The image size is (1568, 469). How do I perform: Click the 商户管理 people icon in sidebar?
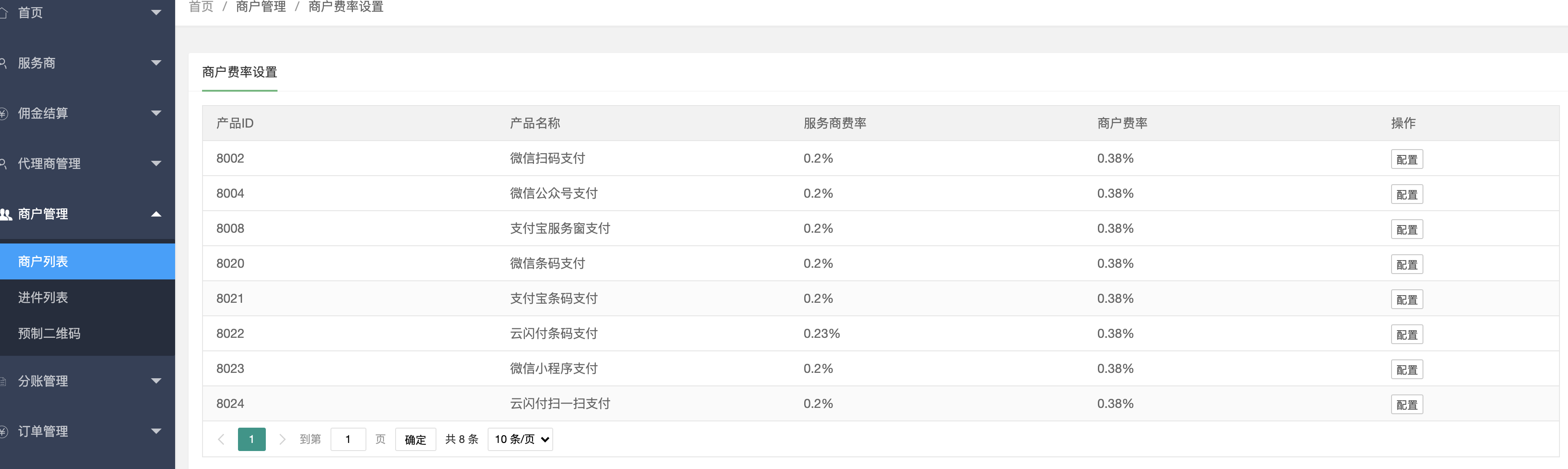[6, 214]
